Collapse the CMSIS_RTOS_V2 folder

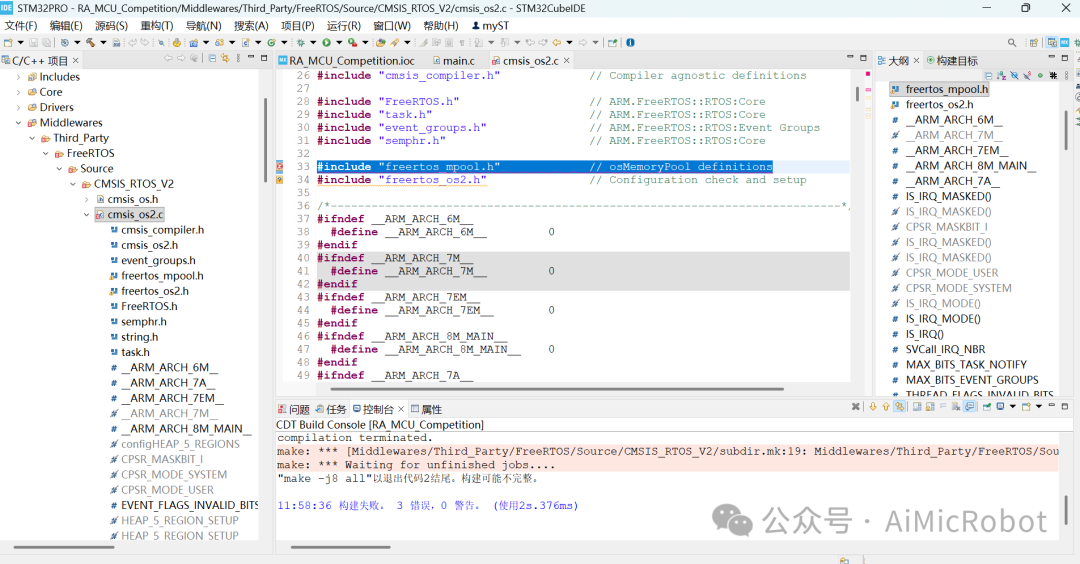click(x=73, y=184)
